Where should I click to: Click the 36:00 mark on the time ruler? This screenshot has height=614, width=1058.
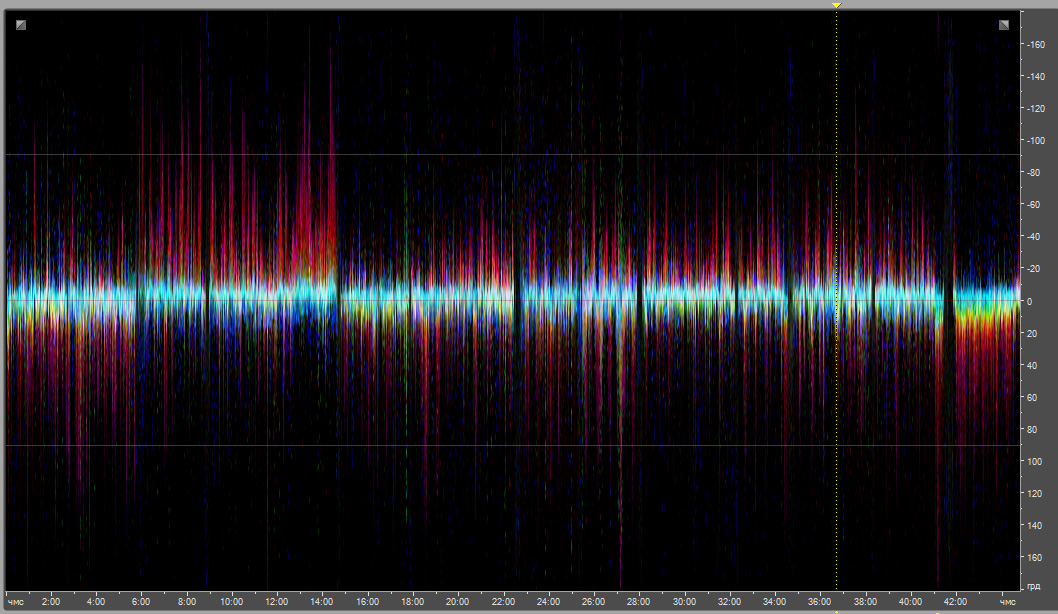[820, 602]
